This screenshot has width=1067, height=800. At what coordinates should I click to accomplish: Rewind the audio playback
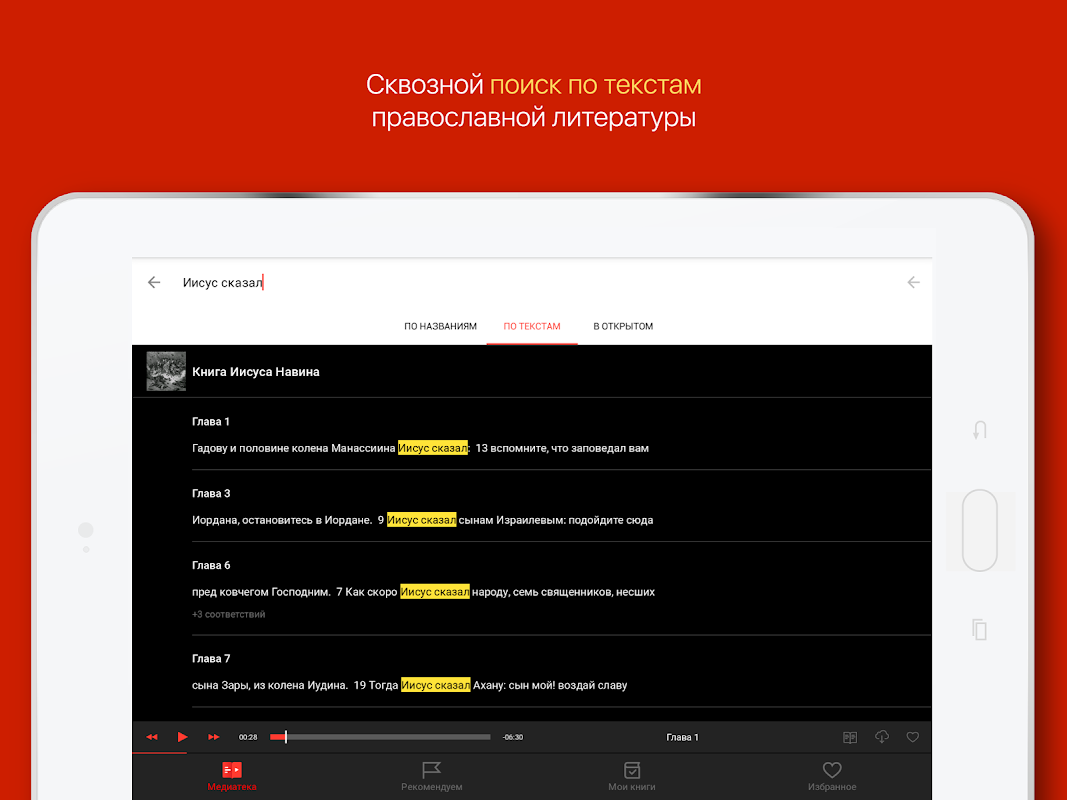(152, 737)
